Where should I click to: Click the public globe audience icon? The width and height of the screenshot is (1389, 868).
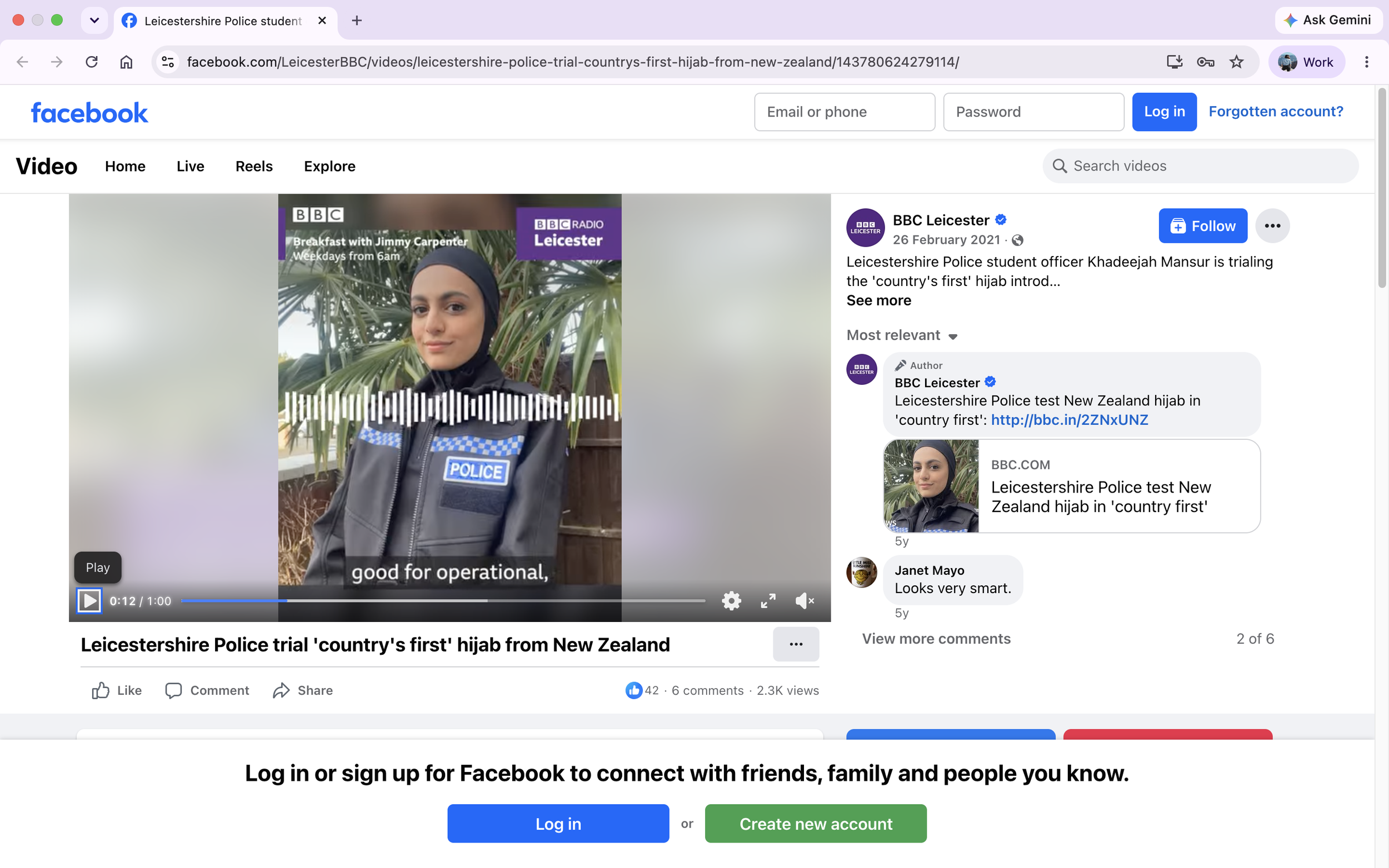(1017, 240)
